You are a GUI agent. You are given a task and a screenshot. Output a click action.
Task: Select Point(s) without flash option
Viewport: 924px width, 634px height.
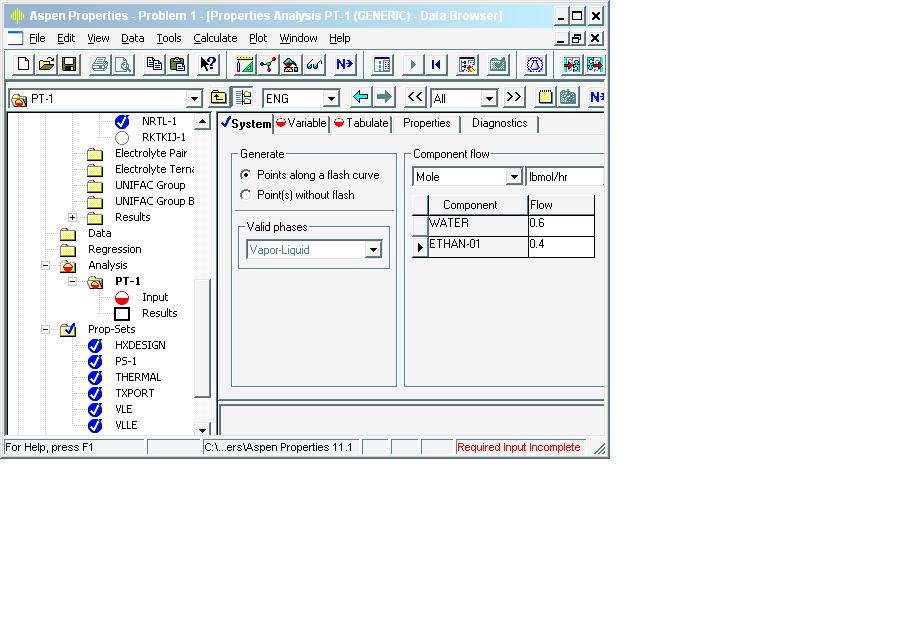click(298, 195)
